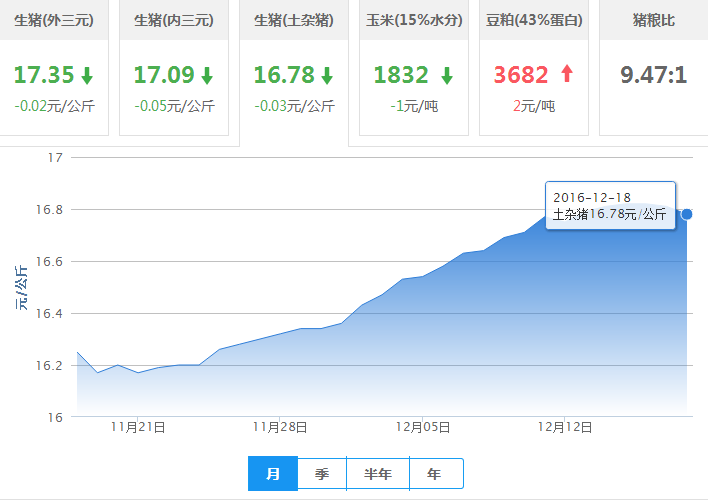Switch to 豆粕(43%蛋白) tab

pyautogui.click(x=534, y=20)
